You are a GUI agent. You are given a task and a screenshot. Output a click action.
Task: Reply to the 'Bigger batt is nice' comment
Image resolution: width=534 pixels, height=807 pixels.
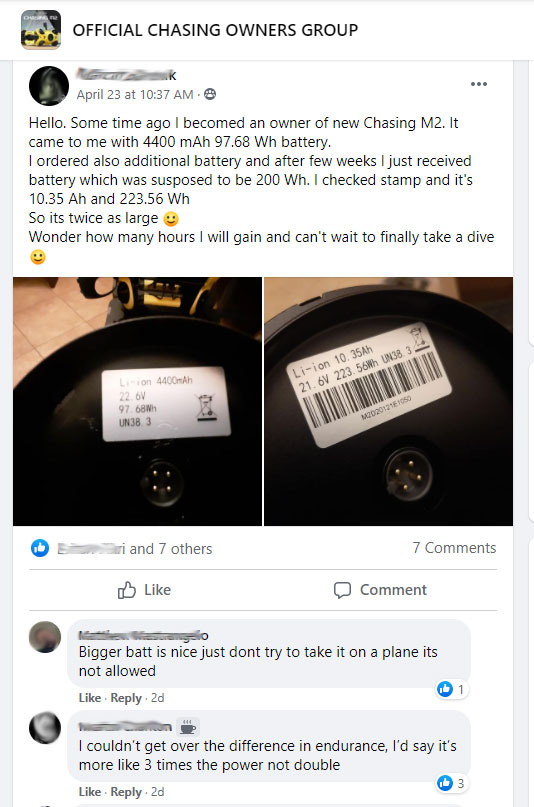pyautogui.click(x=126, y=698)
